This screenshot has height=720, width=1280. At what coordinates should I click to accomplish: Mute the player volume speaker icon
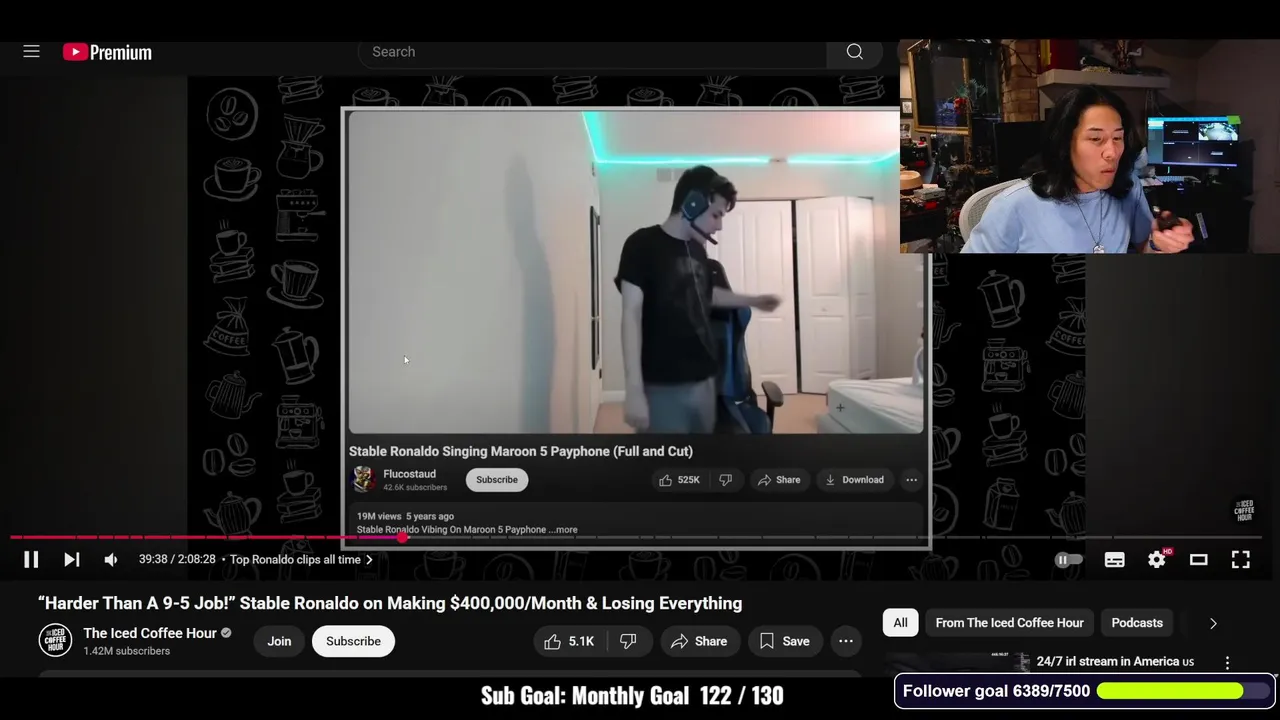[x=111, y=560]
